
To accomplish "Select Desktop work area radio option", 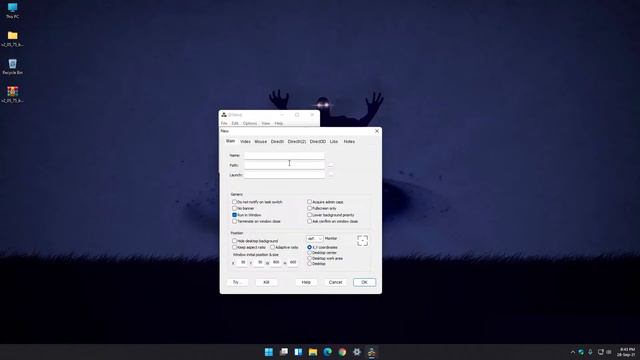I will [309, 258].
